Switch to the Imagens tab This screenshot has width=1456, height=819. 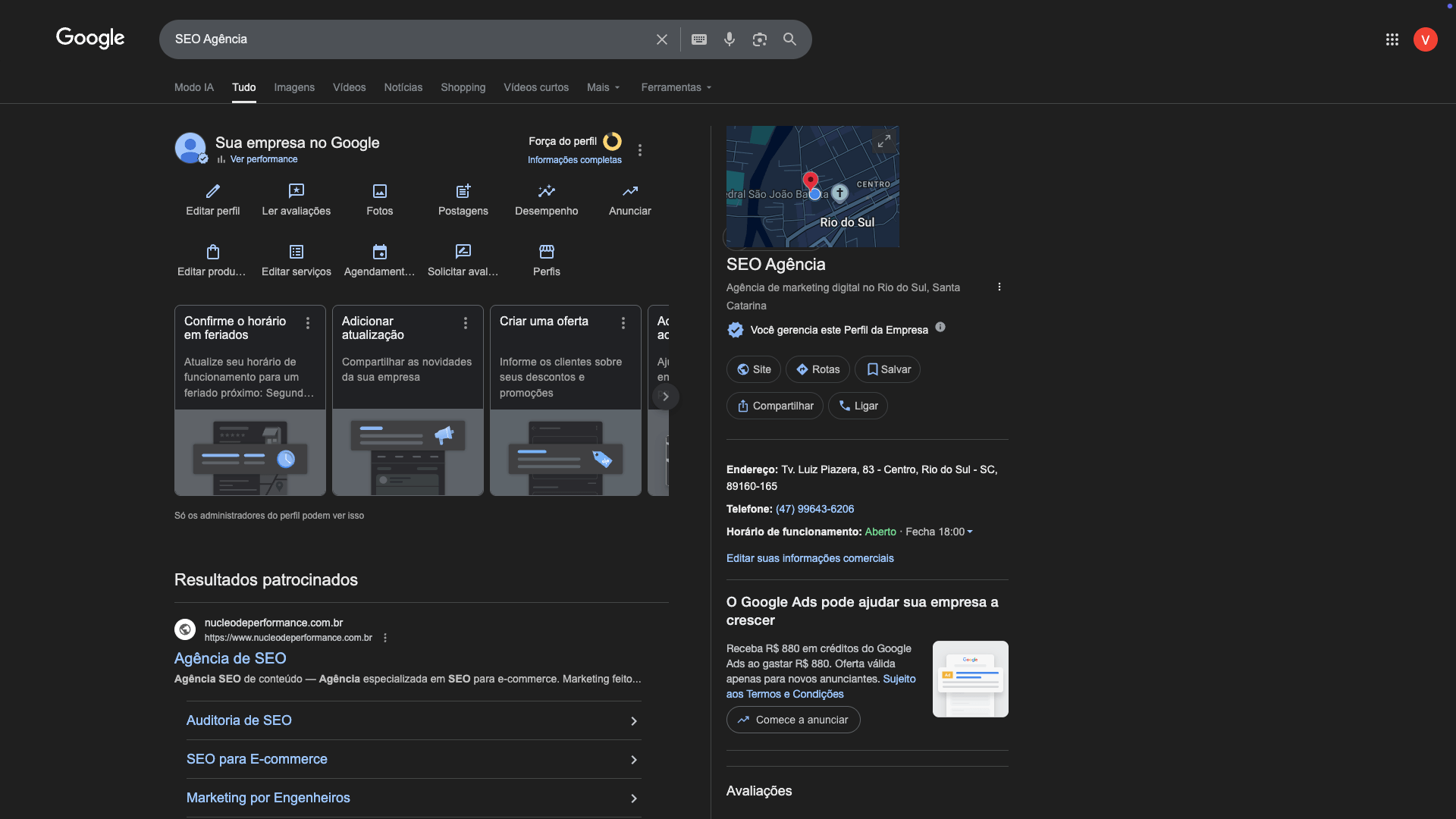coord(294,88)
